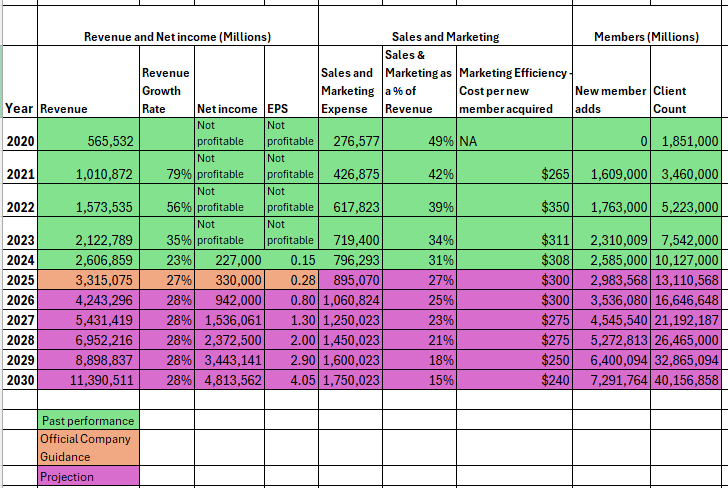Select projected 2027 revenue 5,431,419
The height and width of the screenshot is (488, 728).
point(88,320)
